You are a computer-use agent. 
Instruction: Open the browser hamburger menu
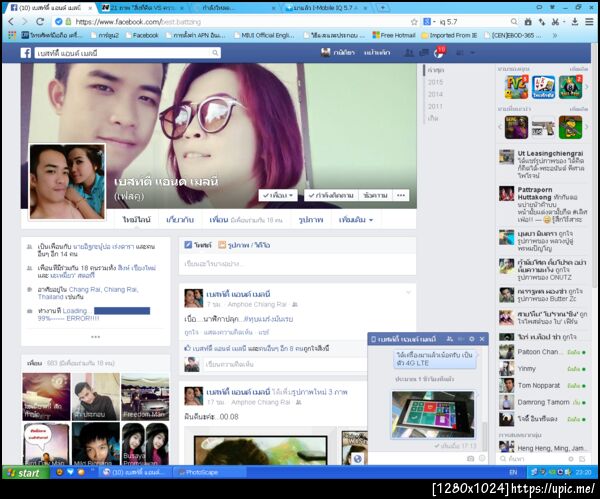click(x=589, y=22)
